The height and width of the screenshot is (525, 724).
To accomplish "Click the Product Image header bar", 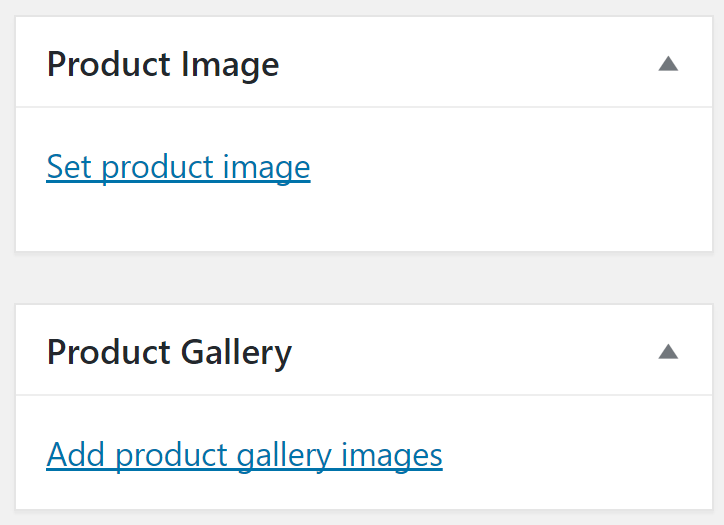I will tap(364, 62).
